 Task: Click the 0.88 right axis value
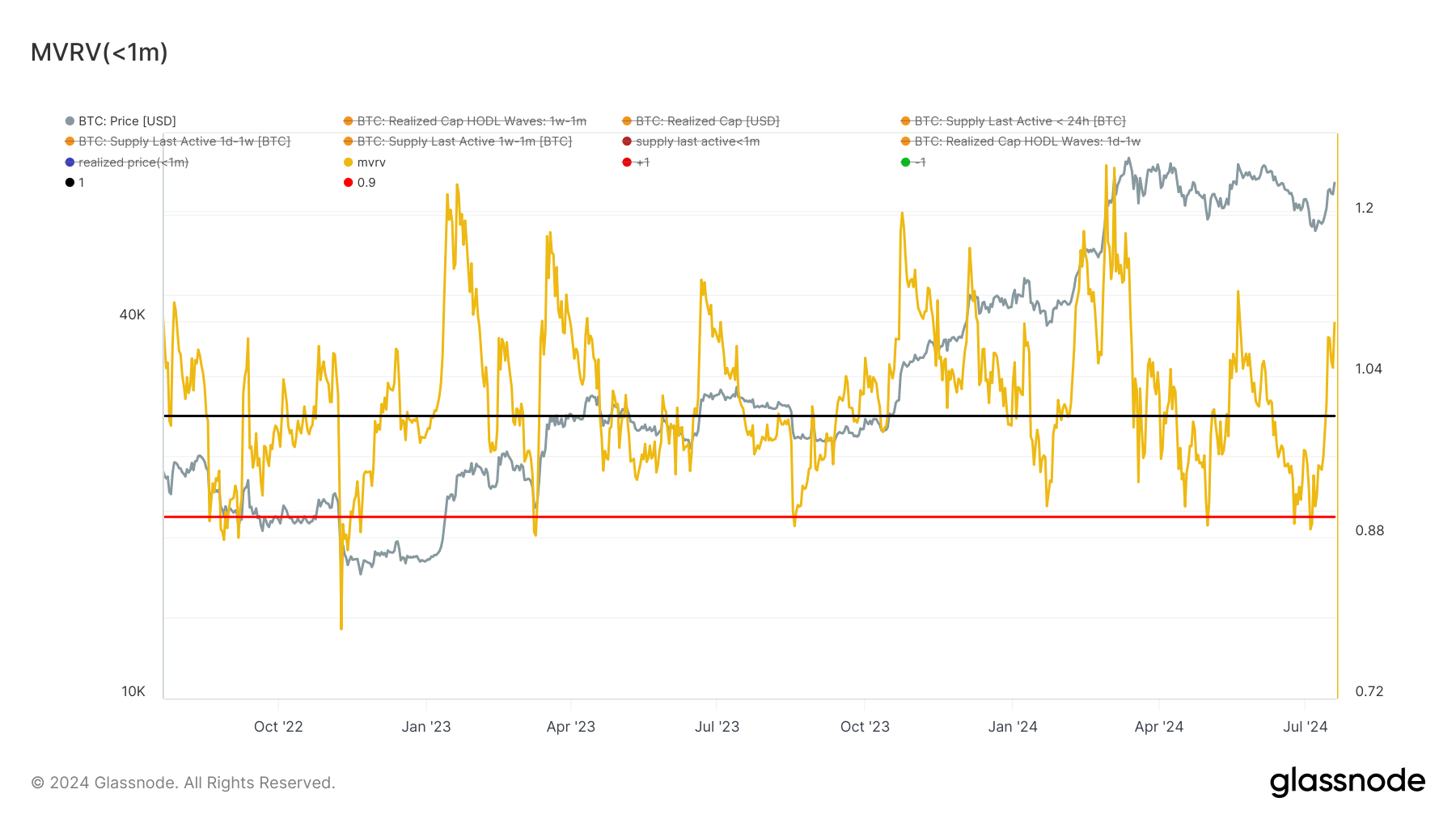pyautogui.click(x=1369, y=530)
